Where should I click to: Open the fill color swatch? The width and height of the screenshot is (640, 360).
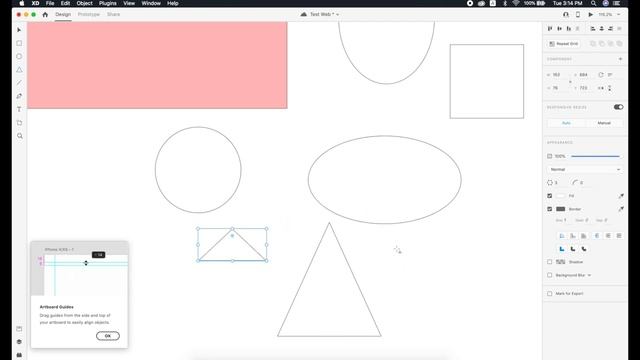[560, 196]
